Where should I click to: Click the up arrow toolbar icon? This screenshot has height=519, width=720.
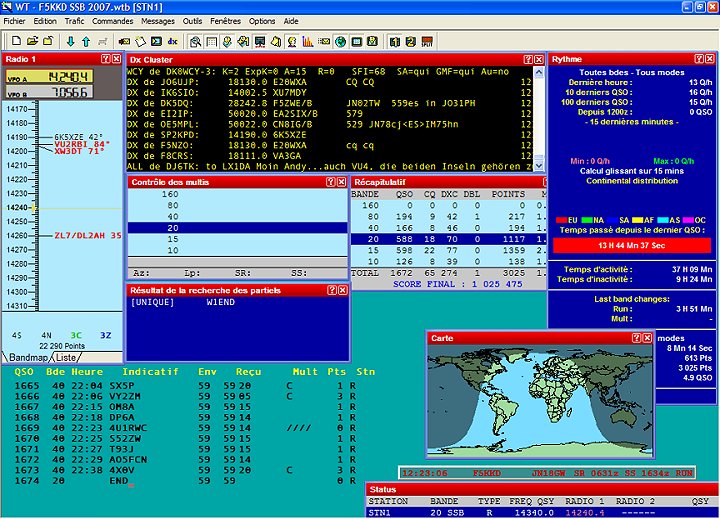(86, 41)
